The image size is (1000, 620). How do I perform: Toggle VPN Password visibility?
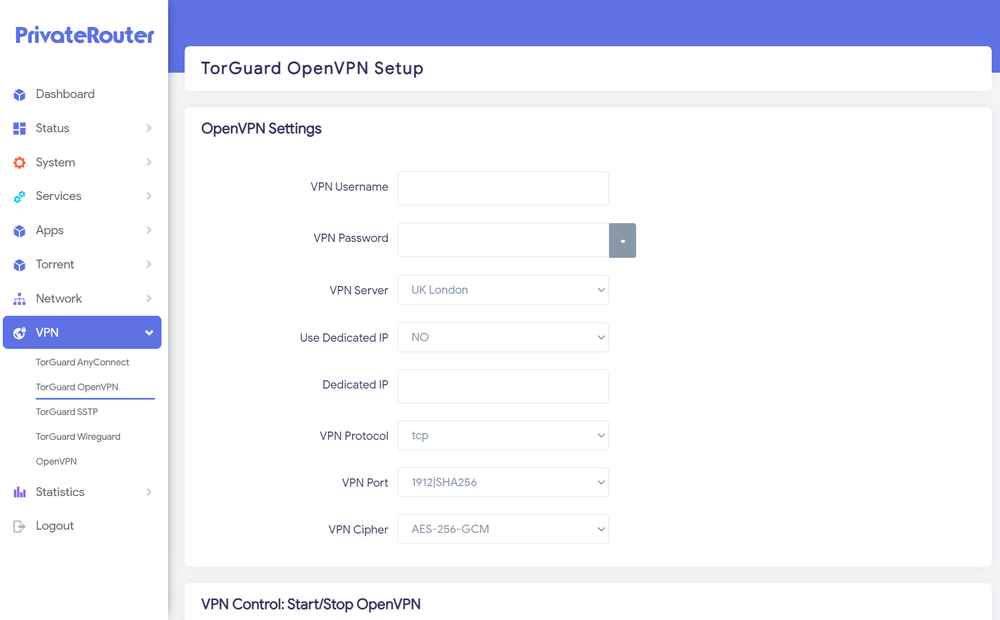point(622,240)
